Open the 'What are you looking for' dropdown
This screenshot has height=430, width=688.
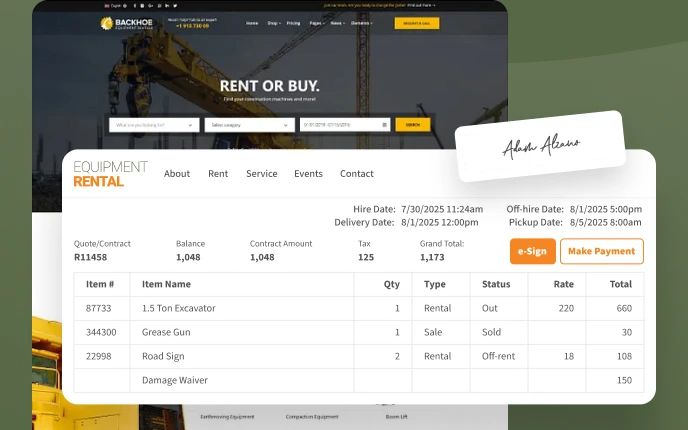(154, 125)
